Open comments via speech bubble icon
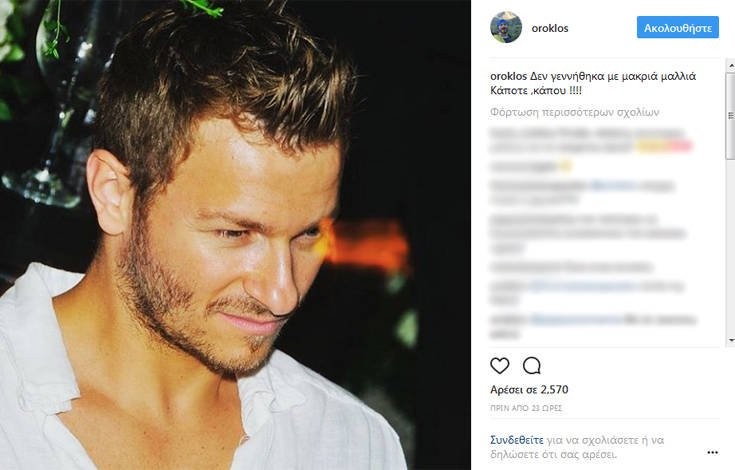The height and width of the screenshot is (470, 735). click(532, 366)
